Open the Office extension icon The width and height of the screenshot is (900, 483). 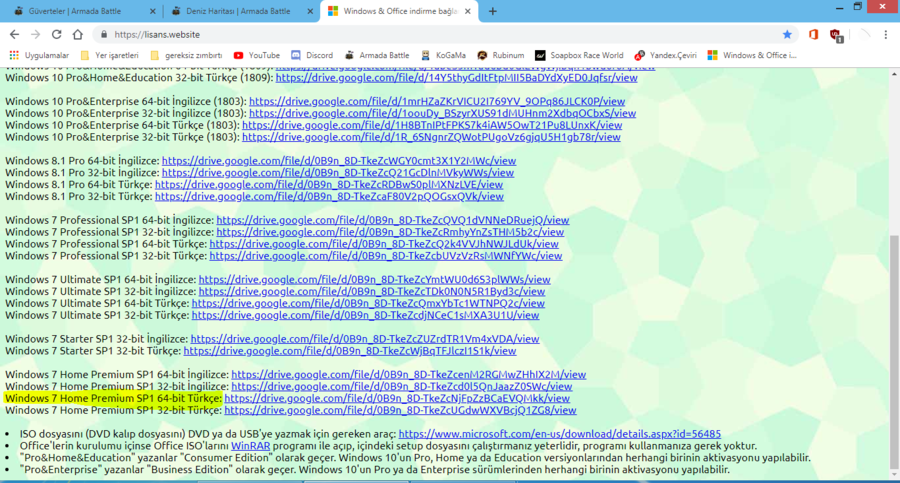pyautogui.click(x=813, y=34)
